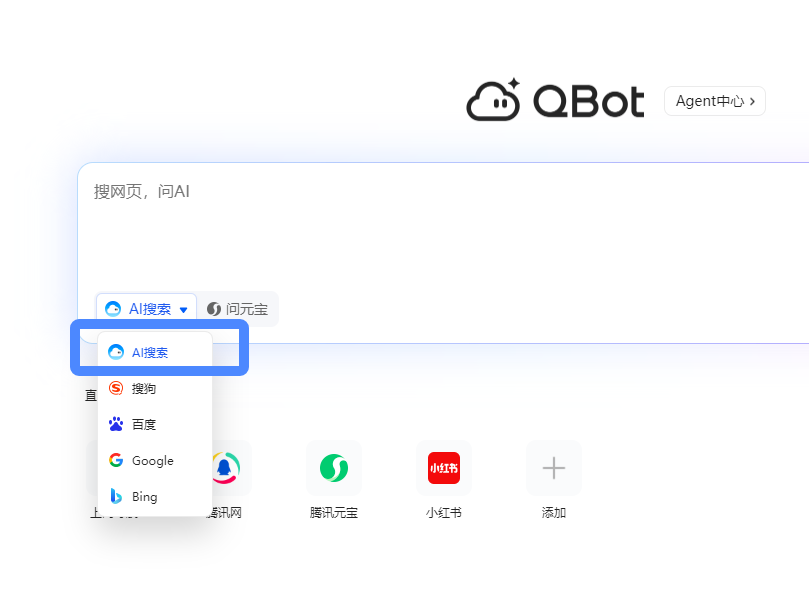Click the 添加 label under the plus
This screenshot has width=809, height=589.
(553, 513)
